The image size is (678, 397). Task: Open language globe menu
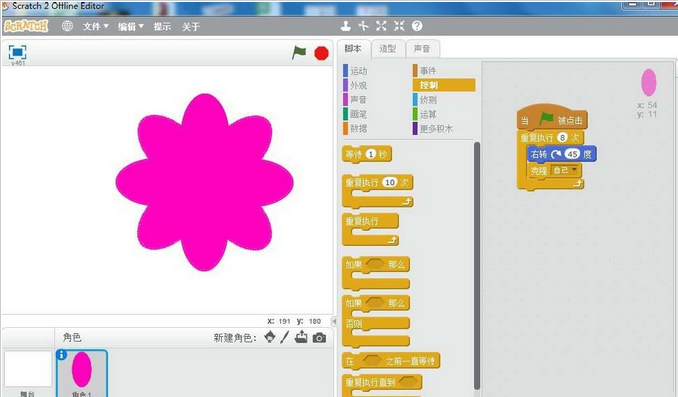coord(67,26)
